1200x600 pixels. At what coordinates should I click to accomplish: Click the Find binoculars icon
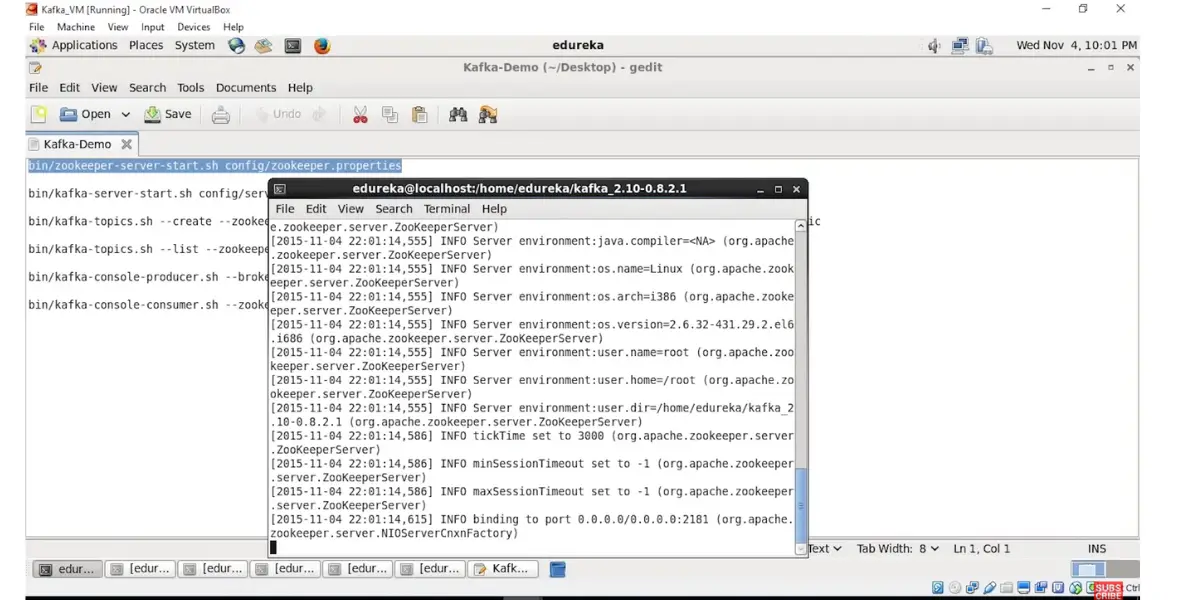pos(458,115)
